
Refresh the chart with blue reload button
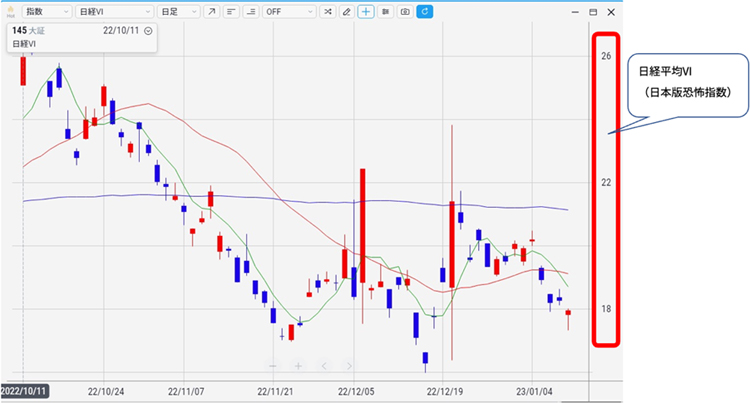[425, 11]
